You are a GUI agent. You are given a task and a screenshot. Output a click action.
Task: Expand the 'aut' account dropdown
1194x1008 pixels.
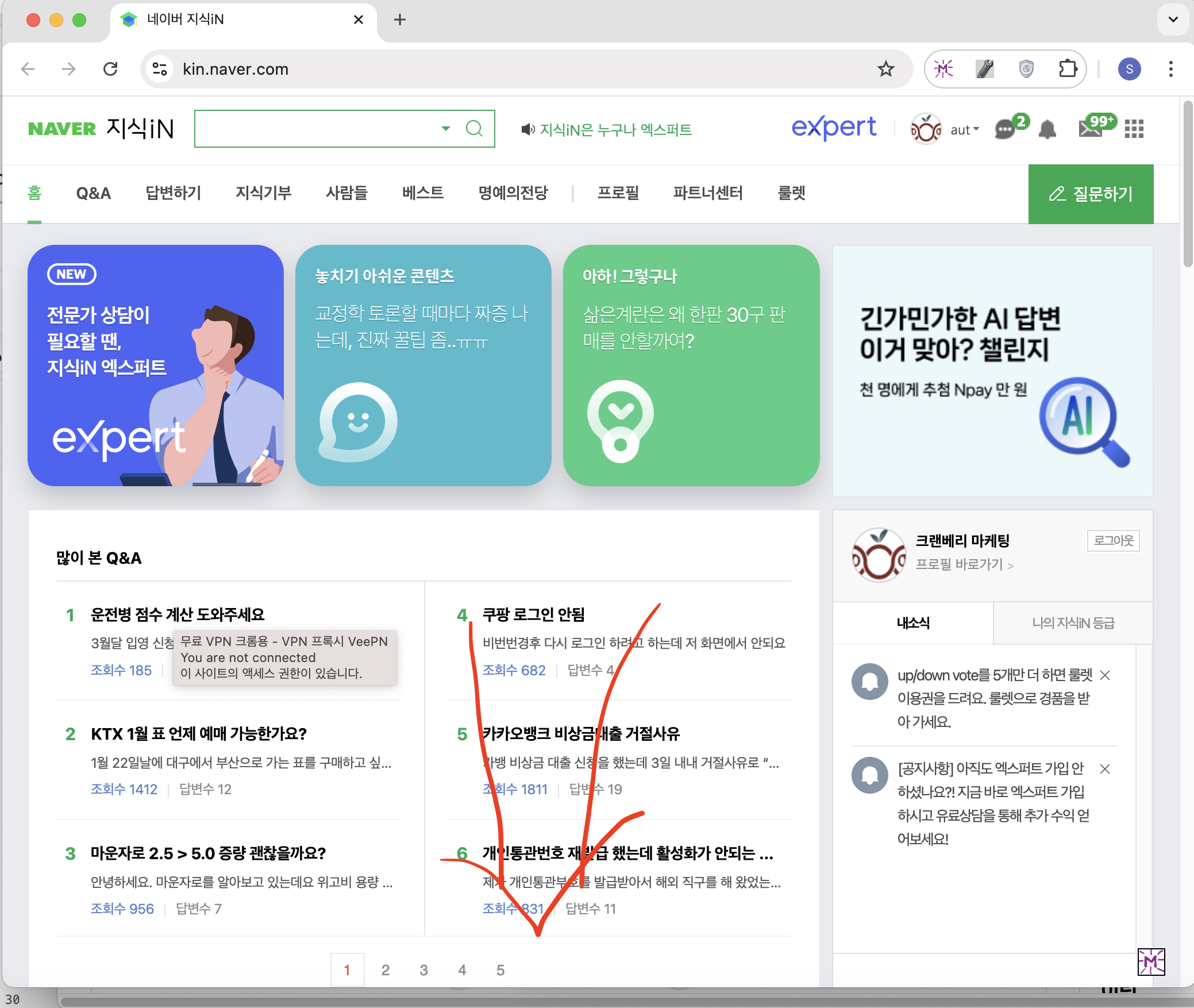click(965, 130)
